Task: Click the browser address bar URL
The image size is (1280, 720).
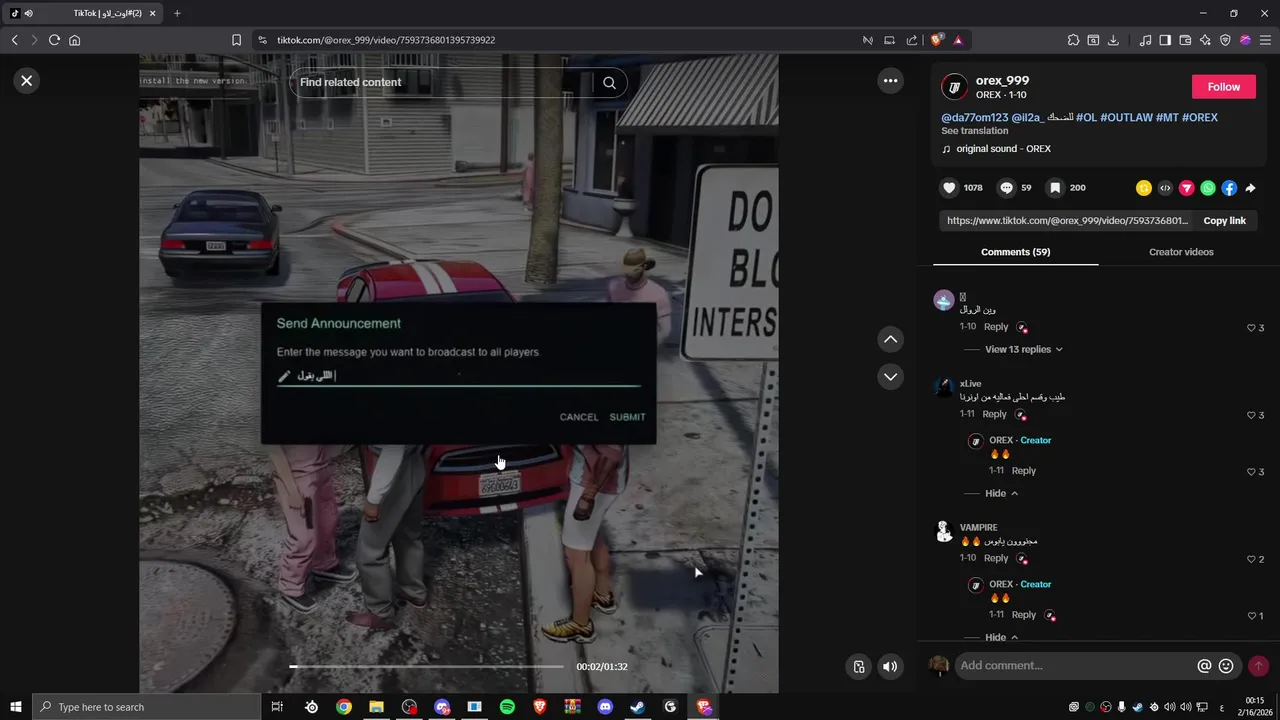Action: pyautogui.click(x=386, y=40)
